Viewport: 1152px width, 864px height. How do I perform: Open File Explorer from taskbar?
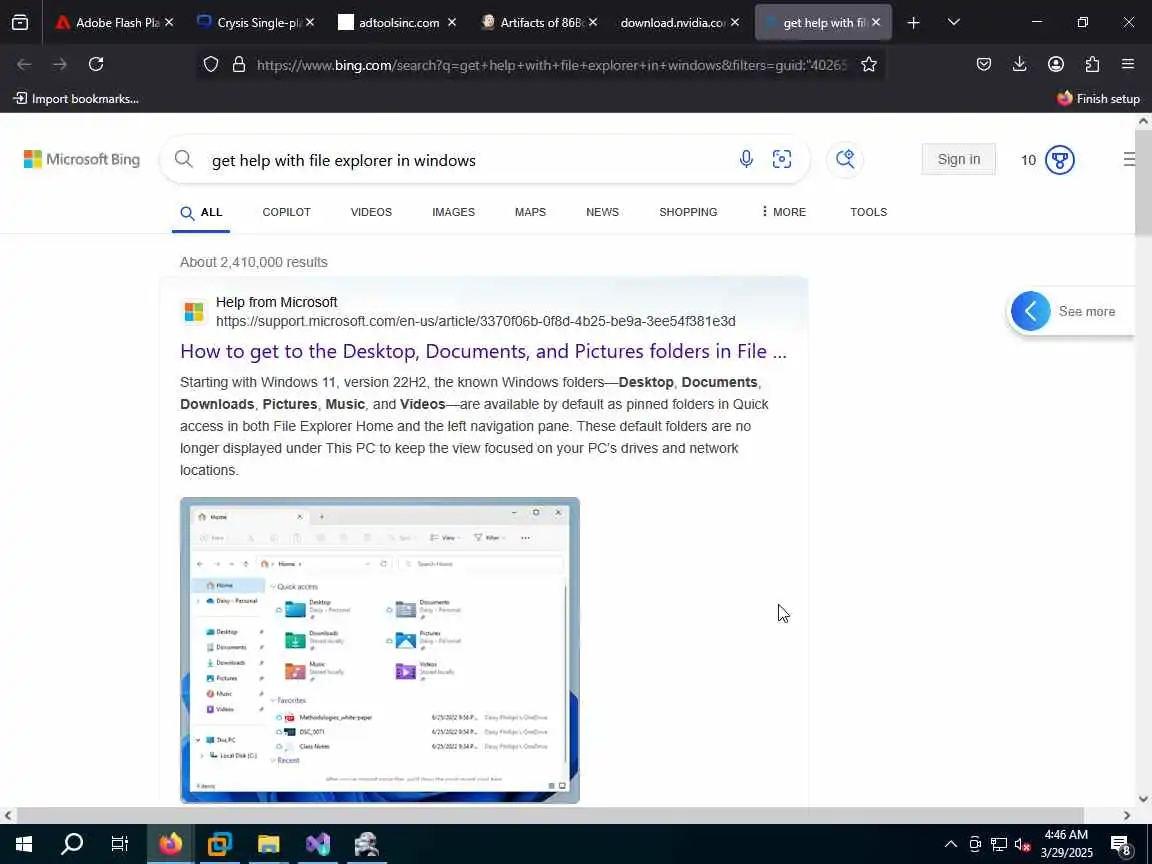pyautogui.click(x=269, y=844)
